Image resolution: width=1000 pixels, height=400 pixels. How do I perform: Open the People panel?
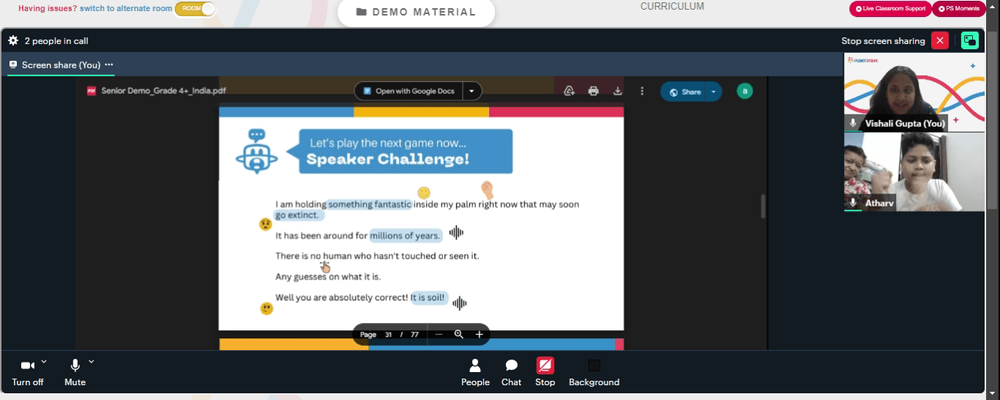[475, 373]
